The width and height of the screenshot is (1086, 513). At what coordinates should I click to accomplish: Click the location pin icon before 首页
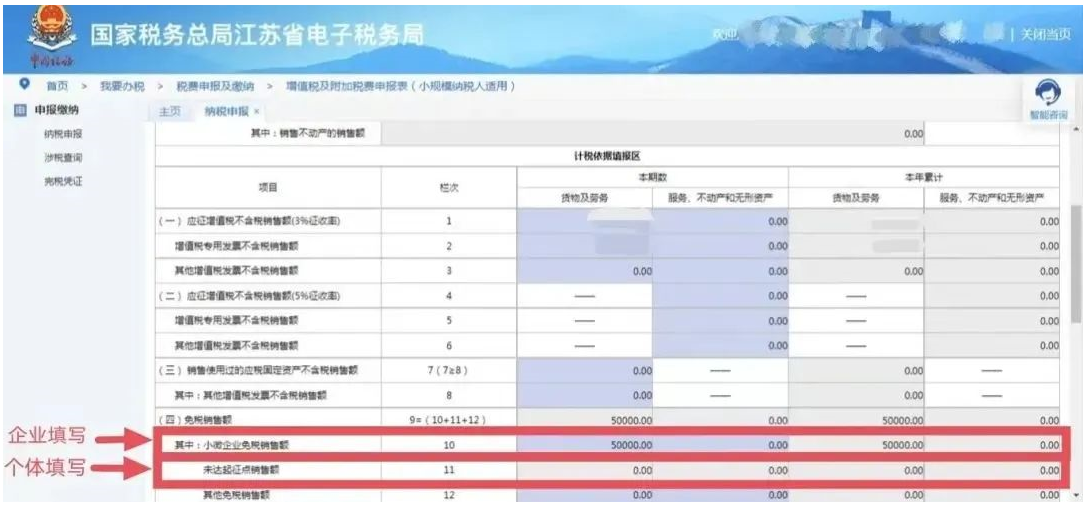[x=25, y=84]
